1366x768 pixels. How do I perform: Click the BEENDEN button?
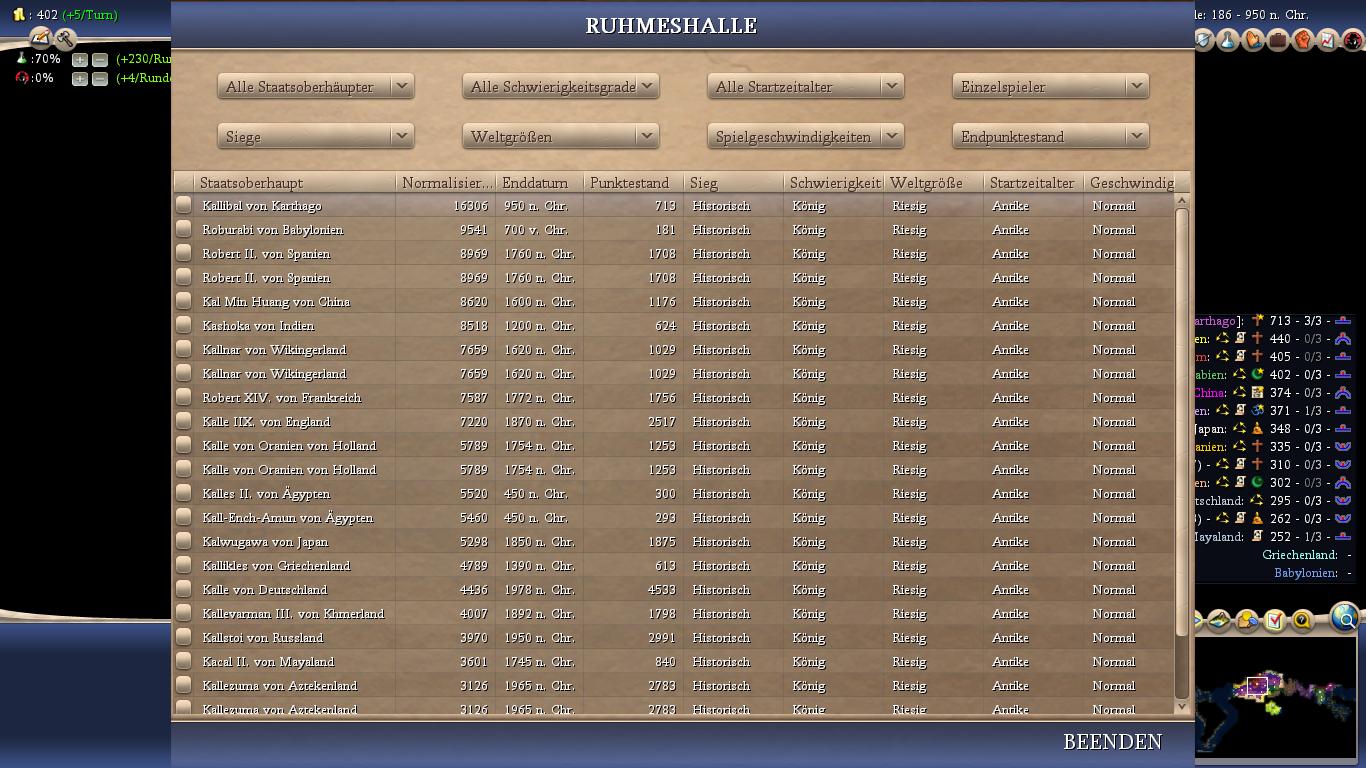point(1112,742)
